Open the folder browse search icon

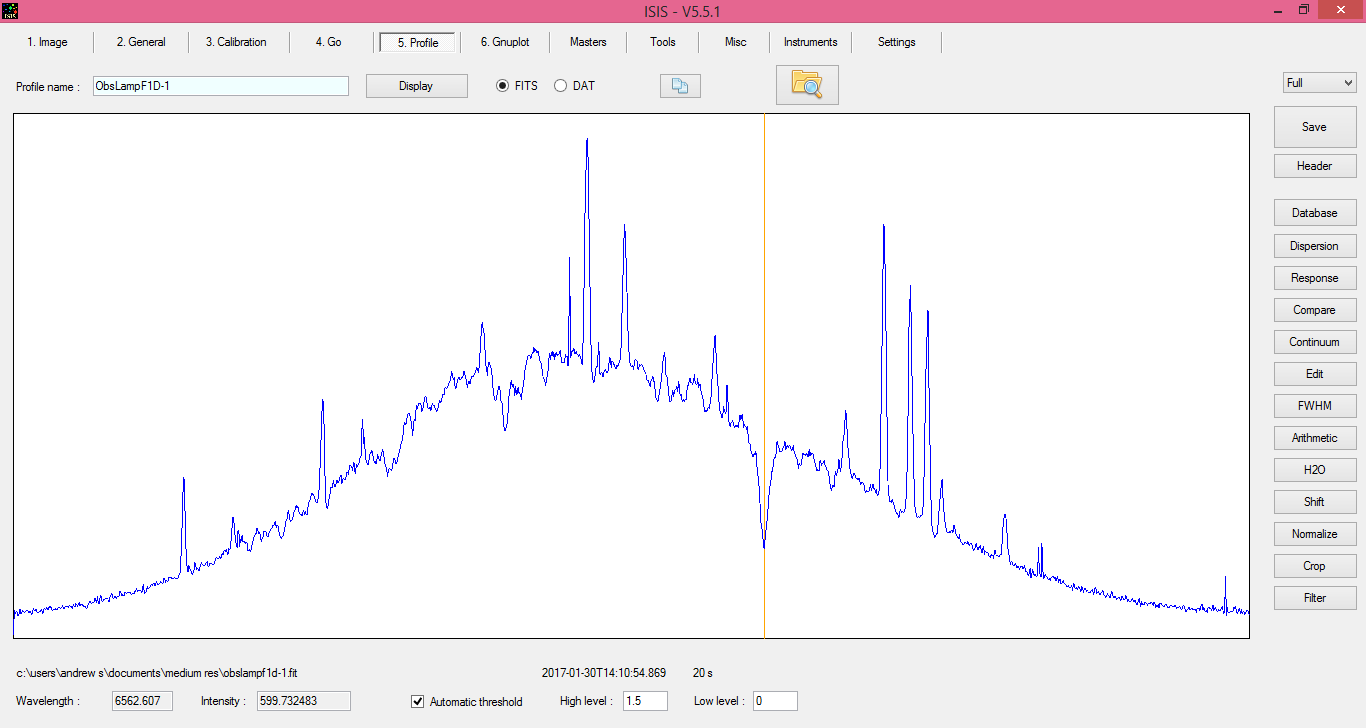807,85
